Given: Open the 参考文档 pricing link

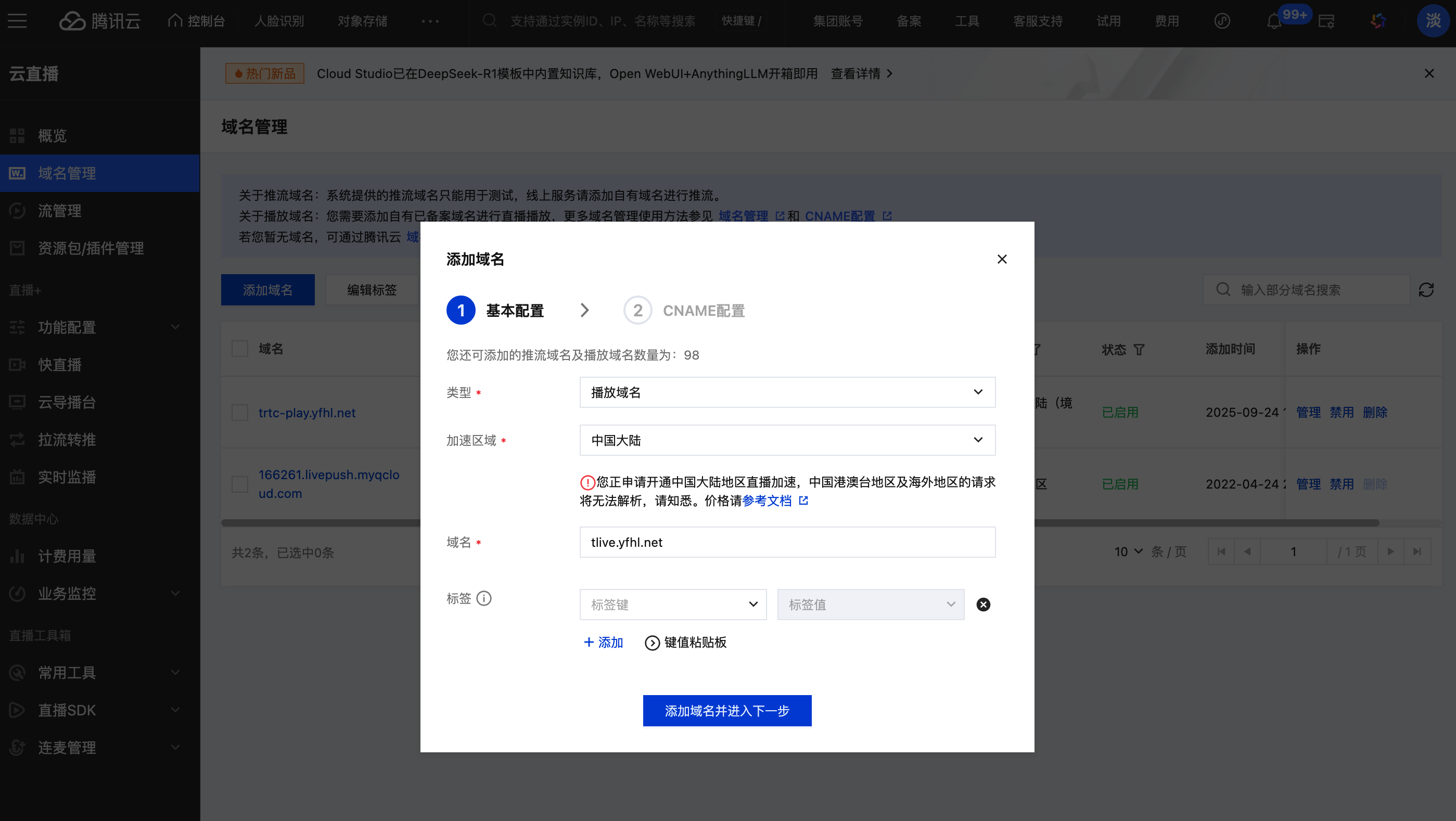Looking at the screenshot, I should click(x=767, y=501).
